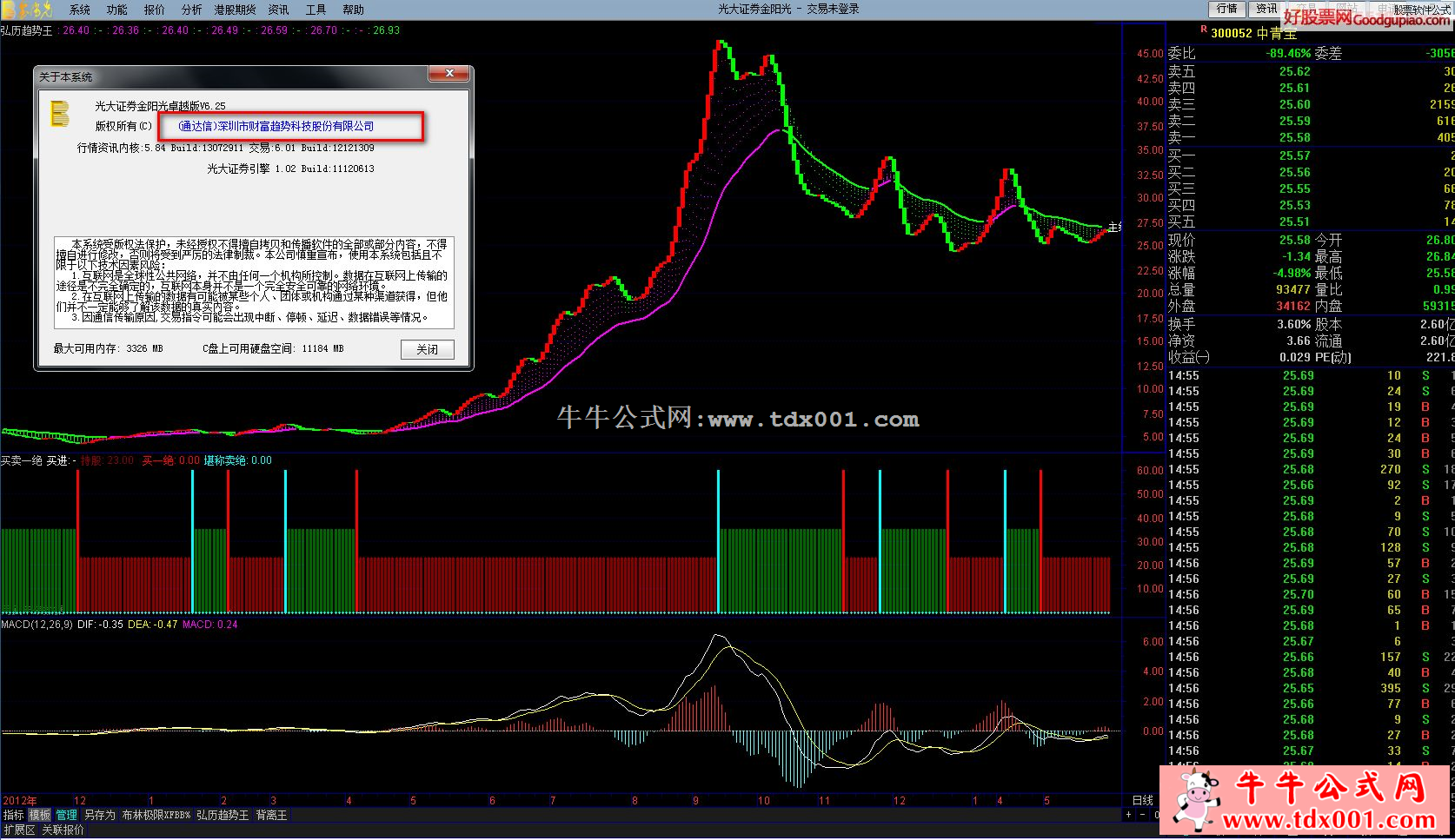Image resolution: width=1455 pixels, height=840 pixels.
Task: Open the 日线 period selector
Action: 1142,800
